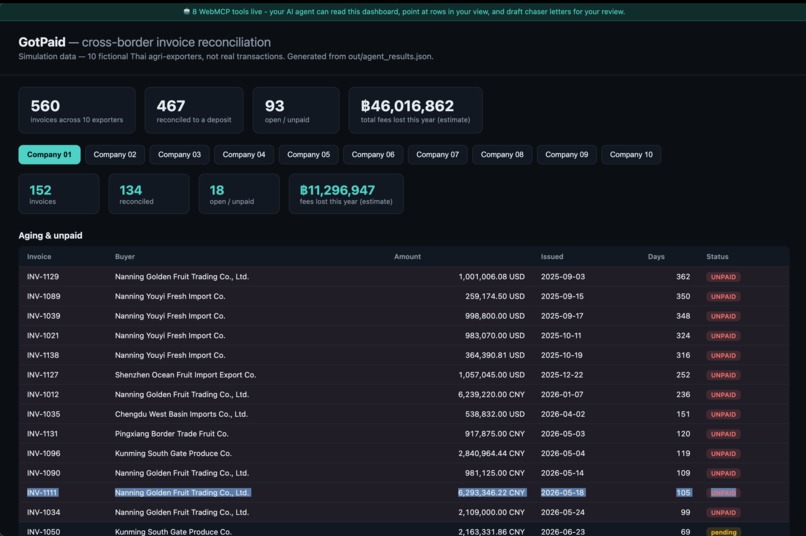The width and height of the screenshot is (806, 536).
Task: Click UNPAID badge on INV-1129 row
Action: click(723, 277)
